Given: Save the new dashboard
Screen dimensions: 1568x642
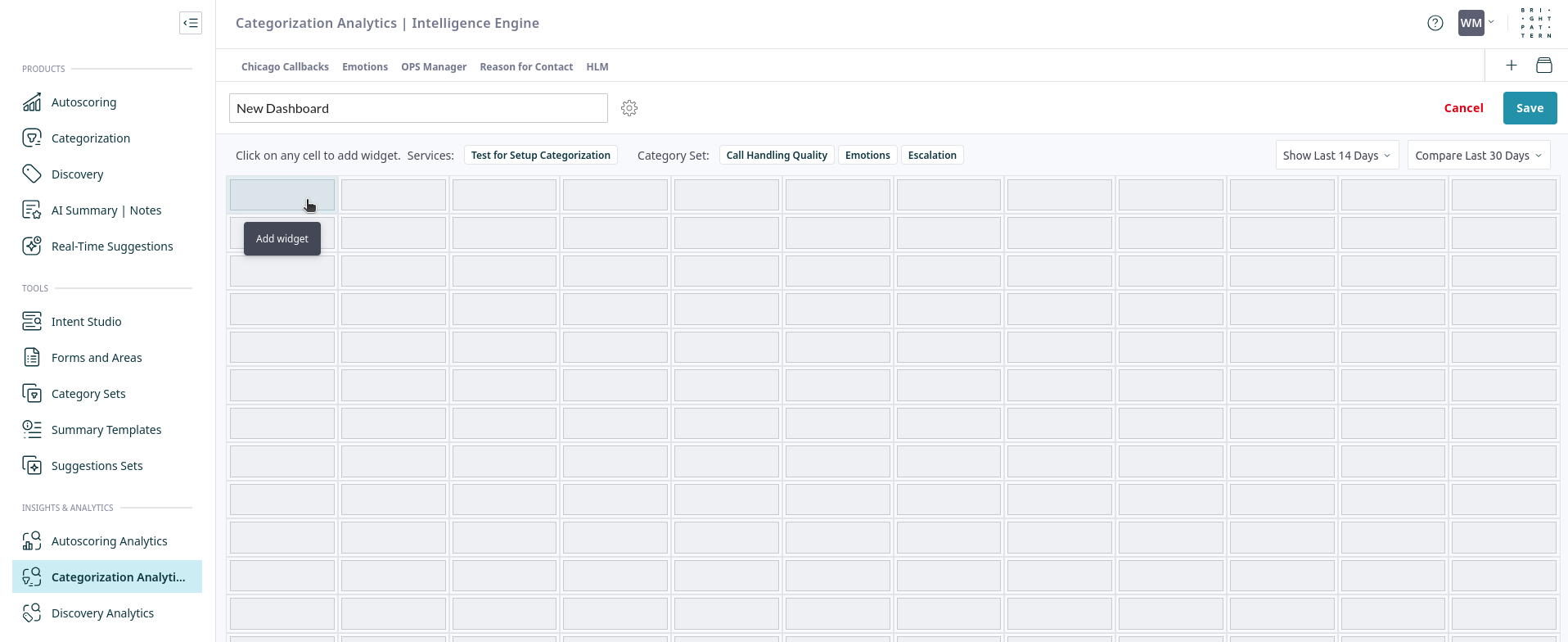Looking at the screenshot, I should click(x=1530, y=108).
